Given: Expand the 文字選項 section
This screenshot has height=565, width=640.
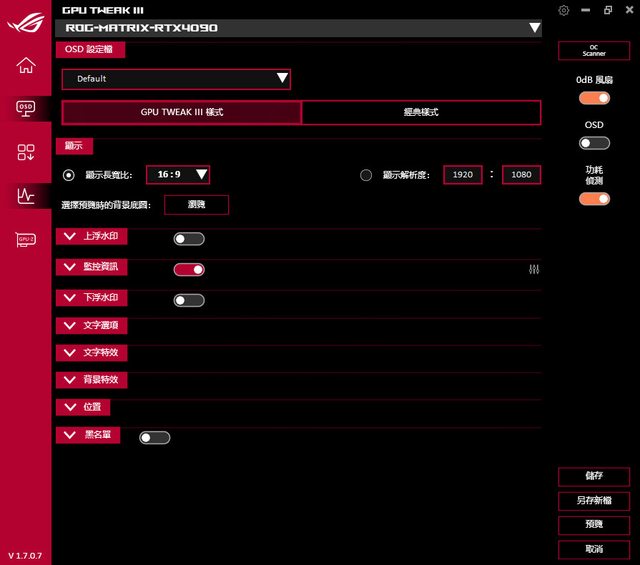Looking at the screenshot, I should click(92, 325).
